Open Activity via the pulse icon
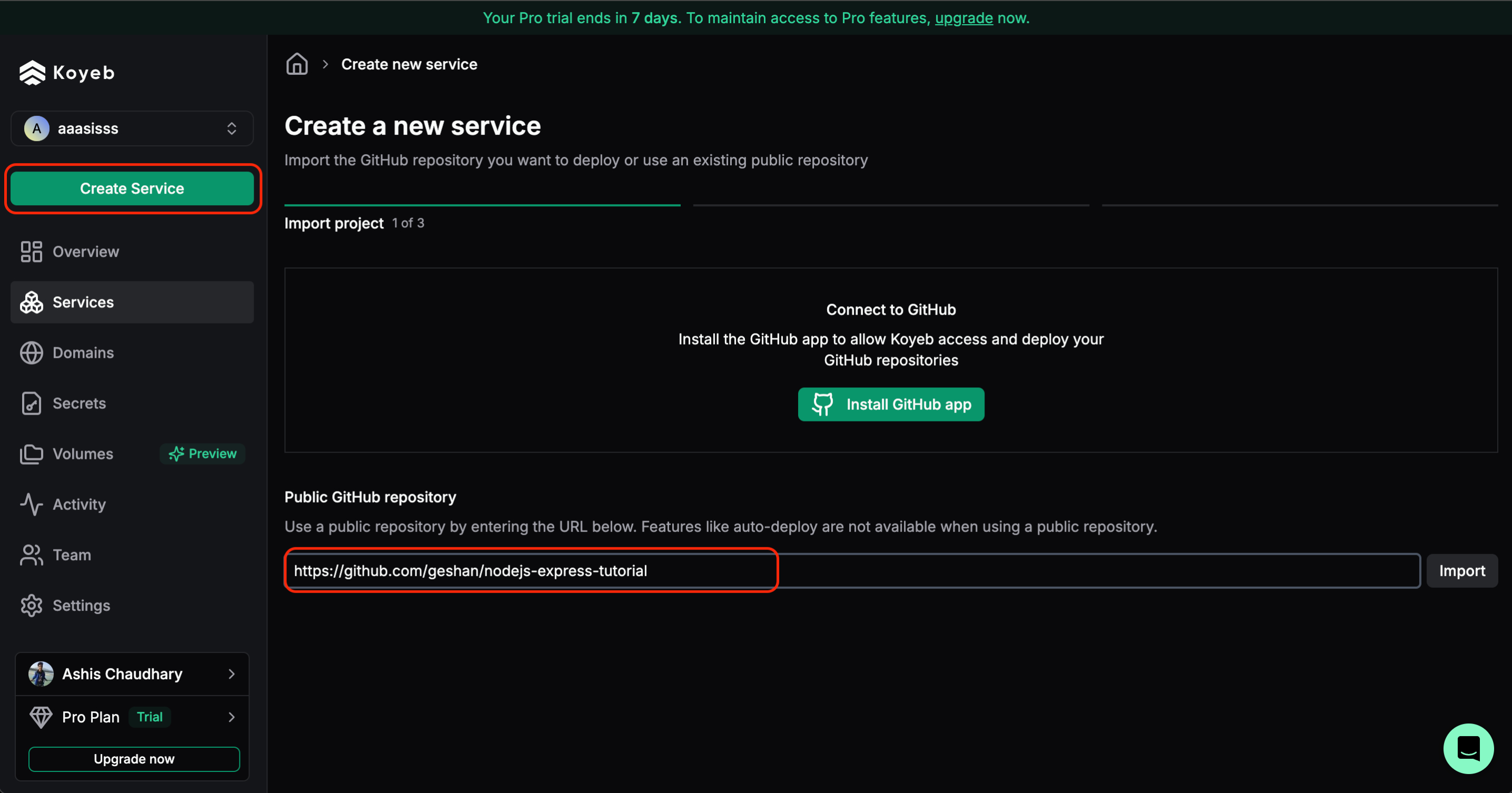Screen dimensions: 1512x793 31,504
